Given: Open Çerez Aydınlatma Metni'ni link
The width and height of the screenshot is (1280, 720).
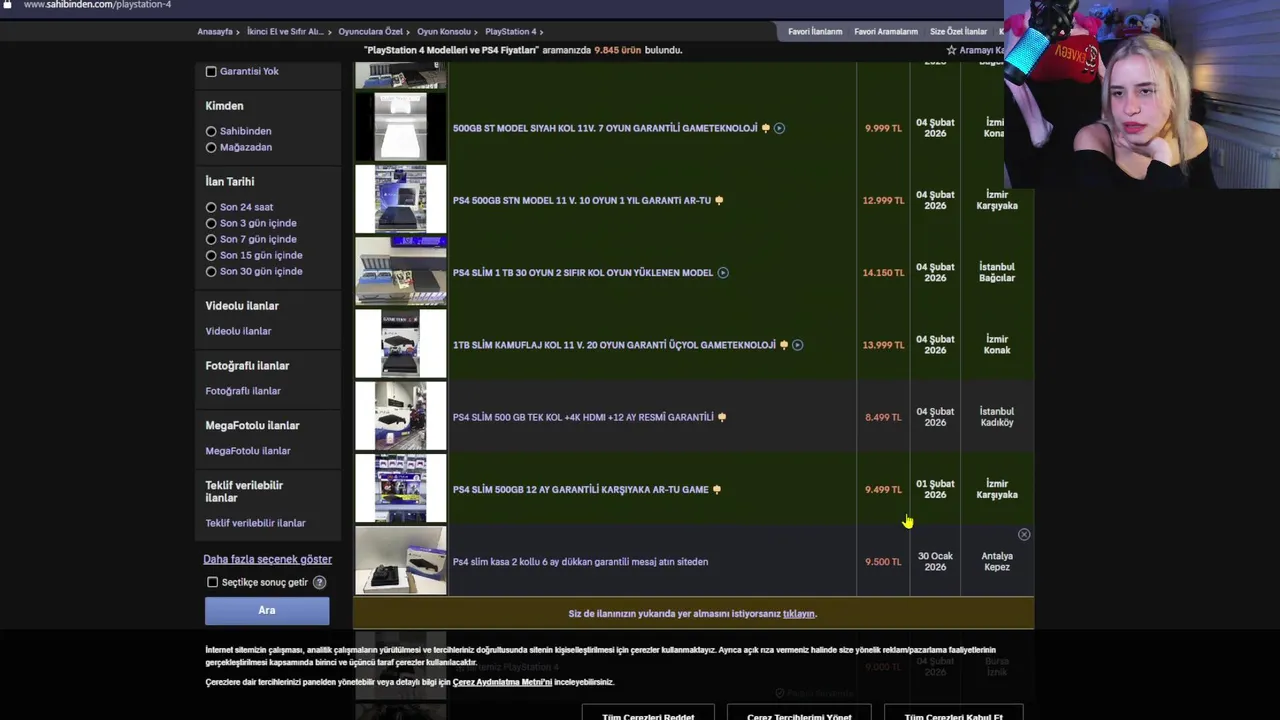Looking at the screenshot, I should [502, 682].
